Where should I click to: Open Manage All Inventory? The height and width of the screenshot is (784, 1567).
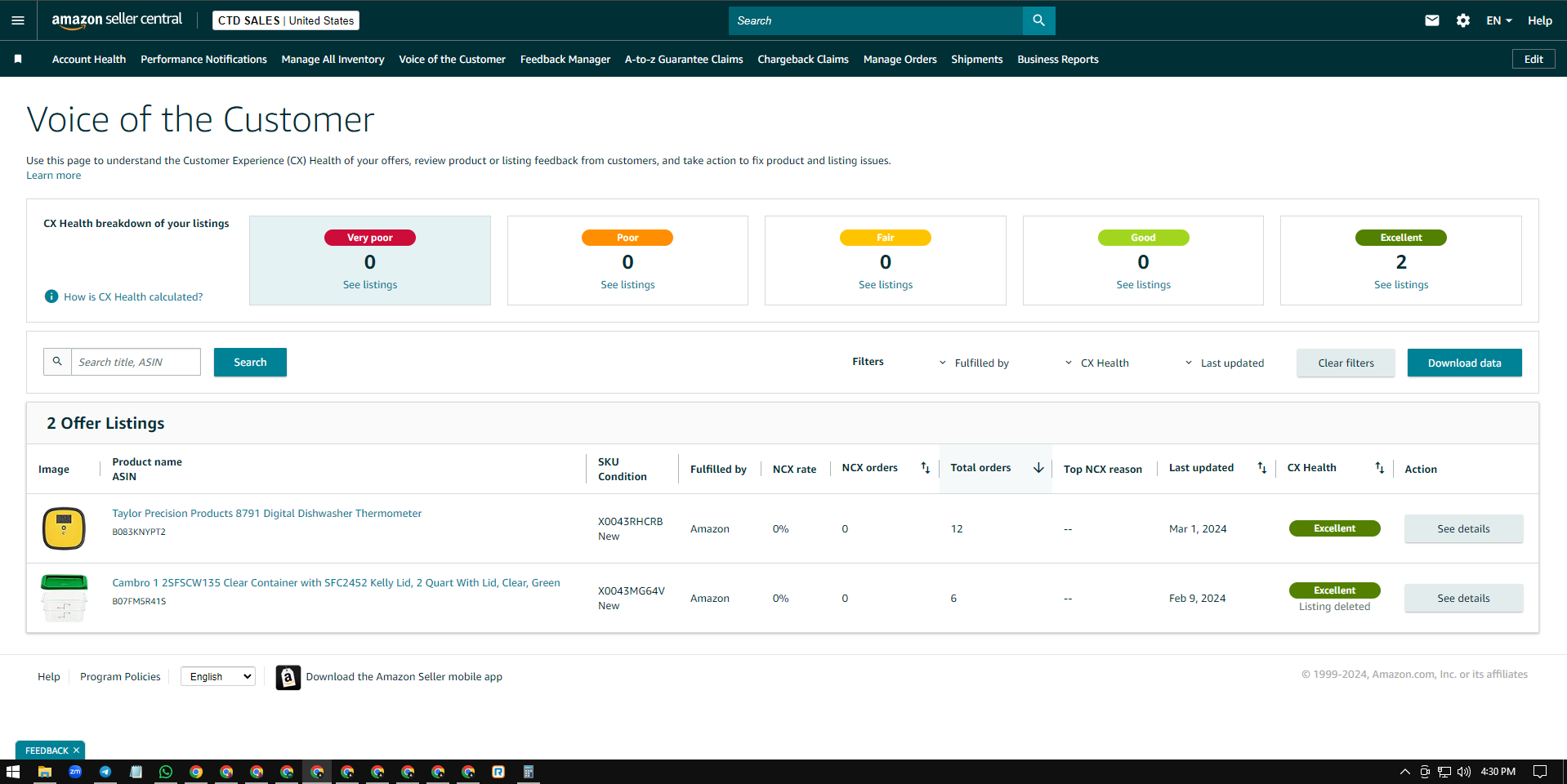pos(333,59)
